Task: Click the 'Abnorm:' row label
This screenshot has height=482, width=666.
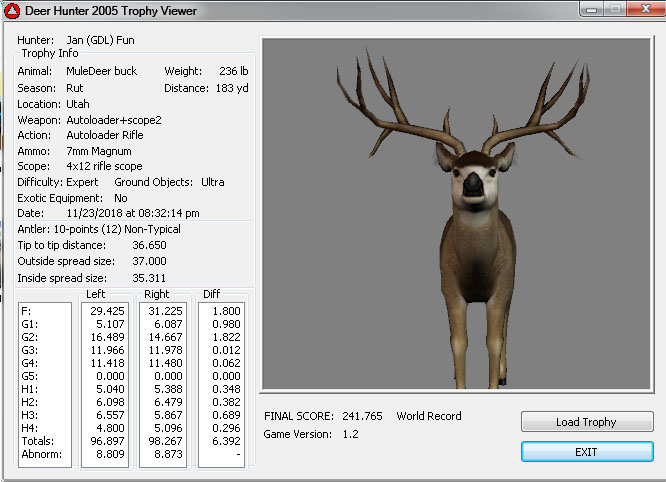Action: click(x=42, y=454)
